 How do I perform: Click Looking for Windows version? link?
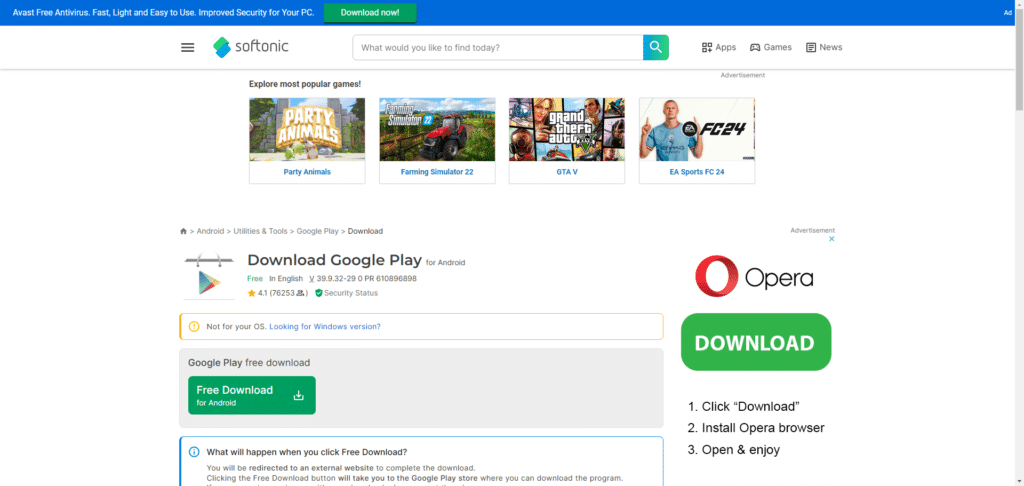[x=325, y=327]
